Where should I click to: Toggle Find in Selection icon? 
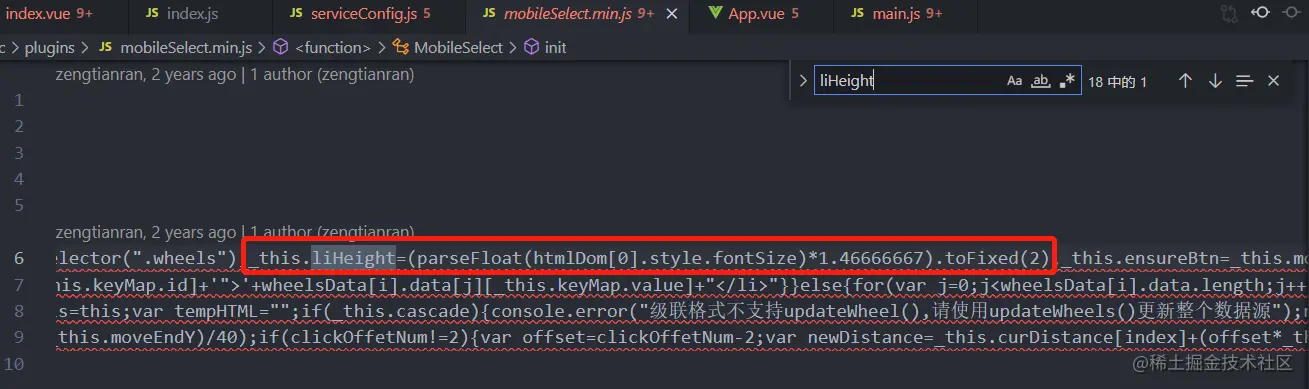1244,81
